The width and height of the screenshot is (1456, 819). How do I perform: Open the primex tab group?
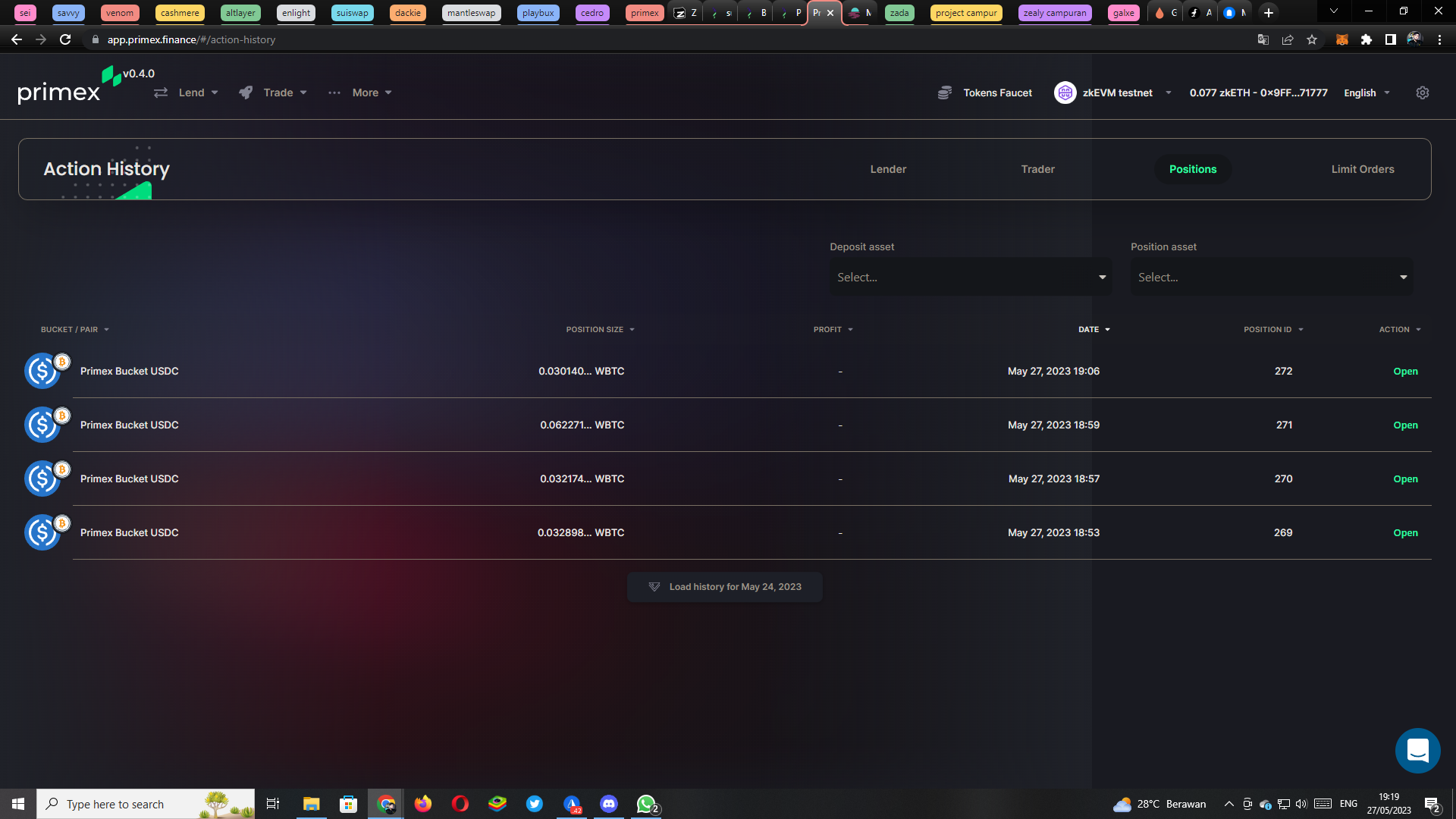pos(645,13)
